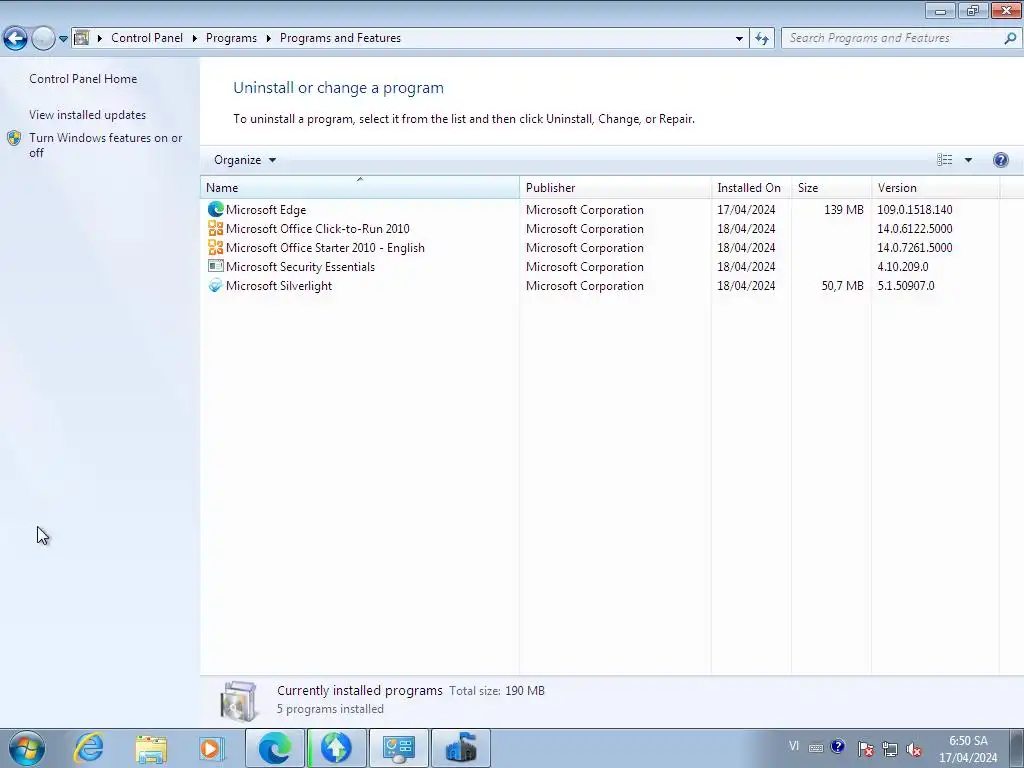Click the Office Starter 2010 icon
The image size is (1024, 768).
(216, 247)
